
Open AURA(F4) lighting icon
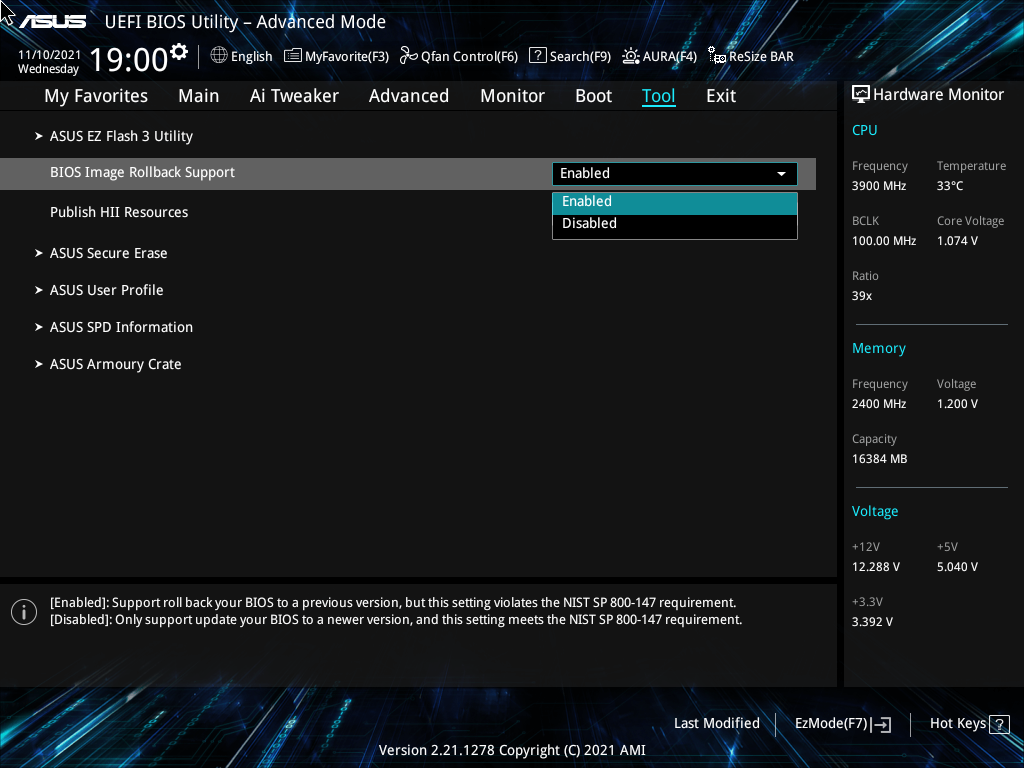coord(631,56)
